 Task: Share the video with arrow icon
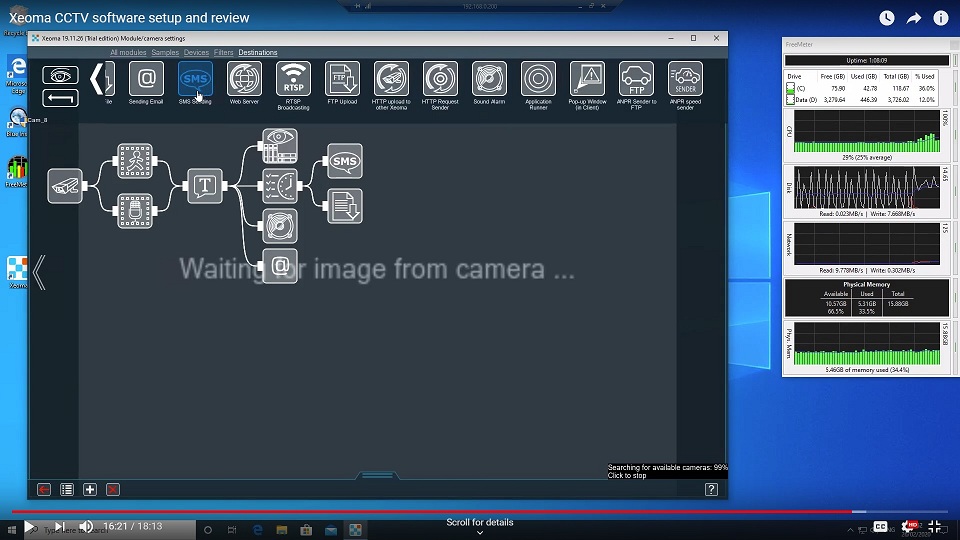(x=913, y=18)
